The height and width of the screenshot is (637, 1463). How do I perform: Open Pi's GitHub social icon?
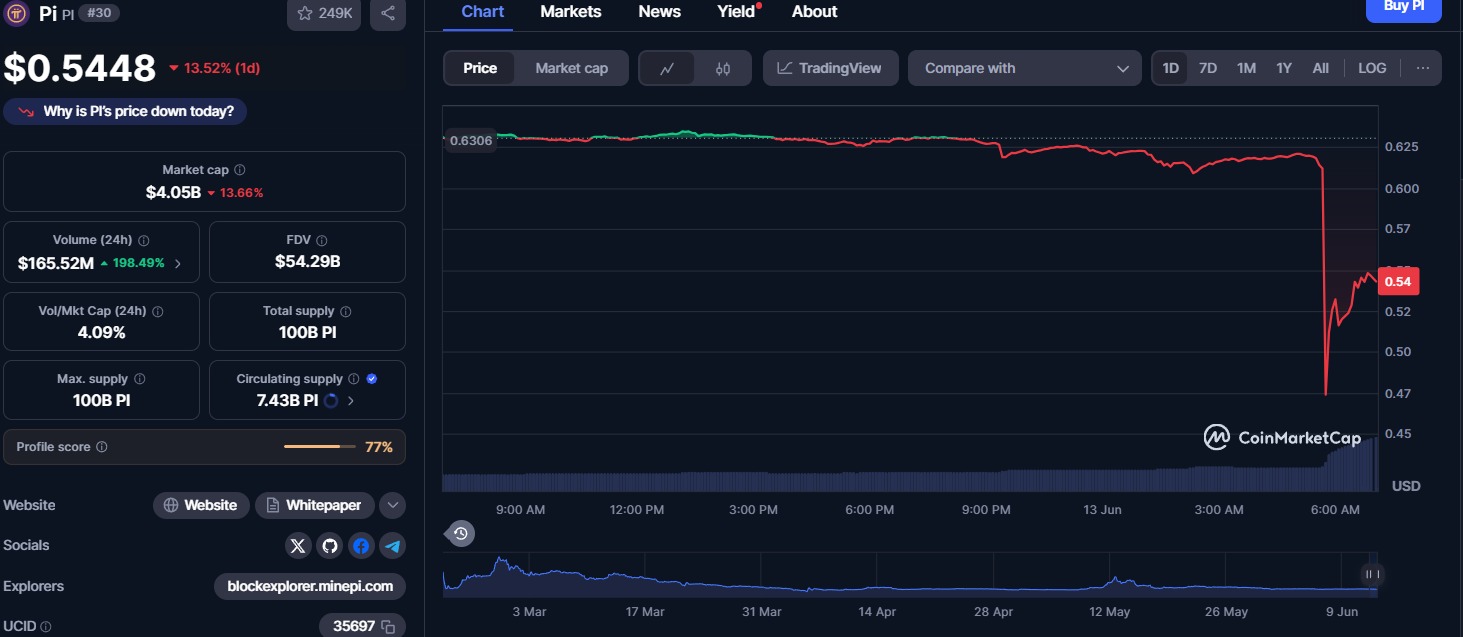click(x=330, y=545)
